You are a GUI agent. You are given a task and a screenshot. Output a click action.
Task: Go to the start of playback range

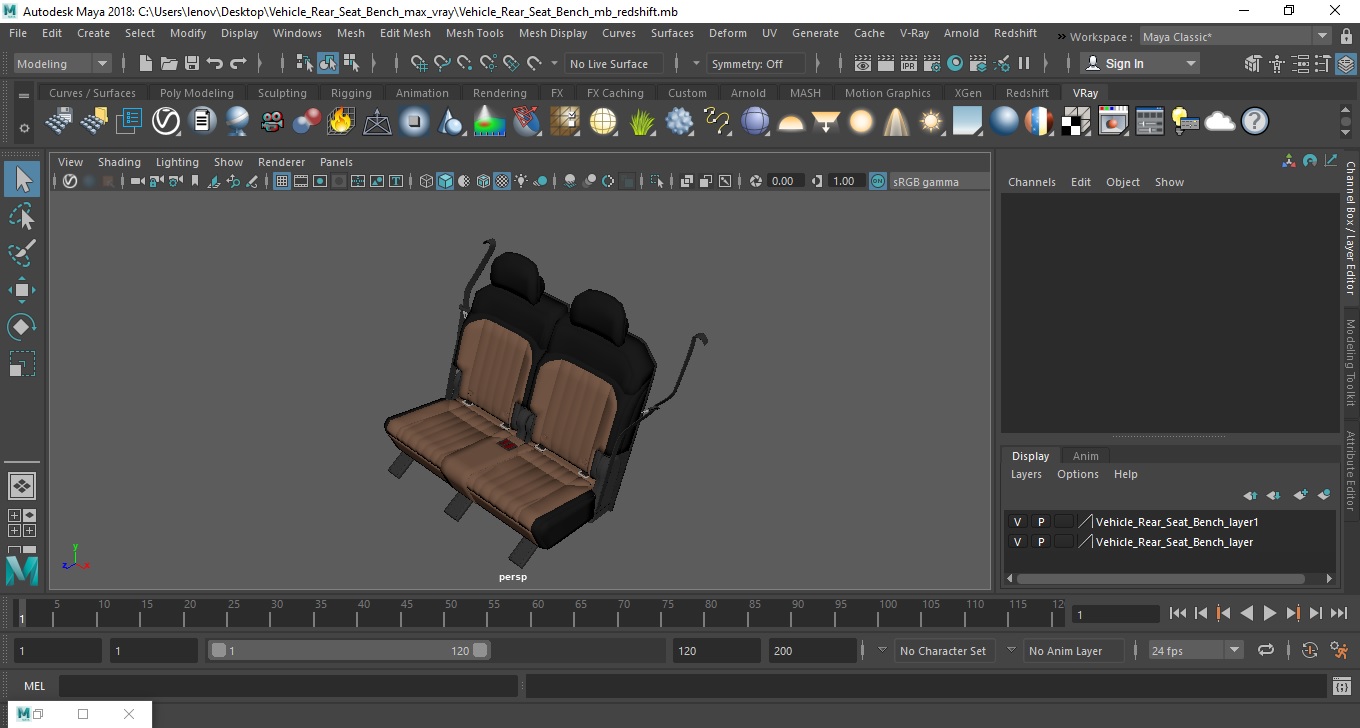point(1177,613)
